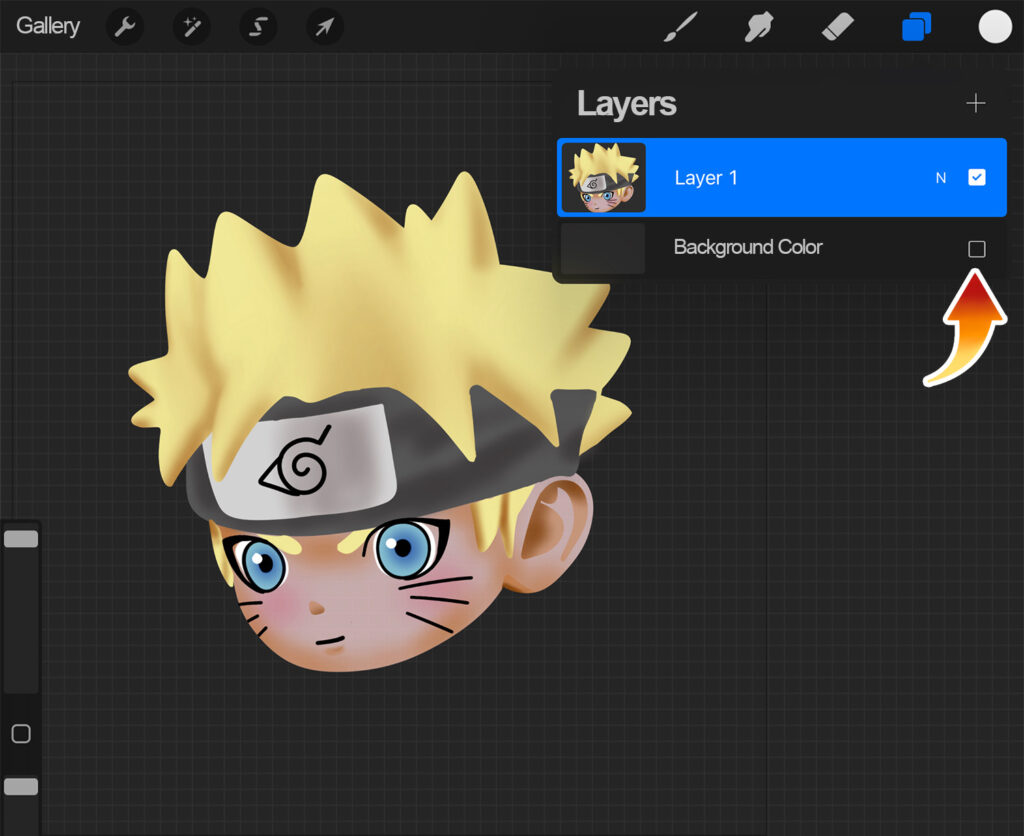
Task: Tap the sidebar modify square button
Action: pyautogui.click(x=21, y=733)
